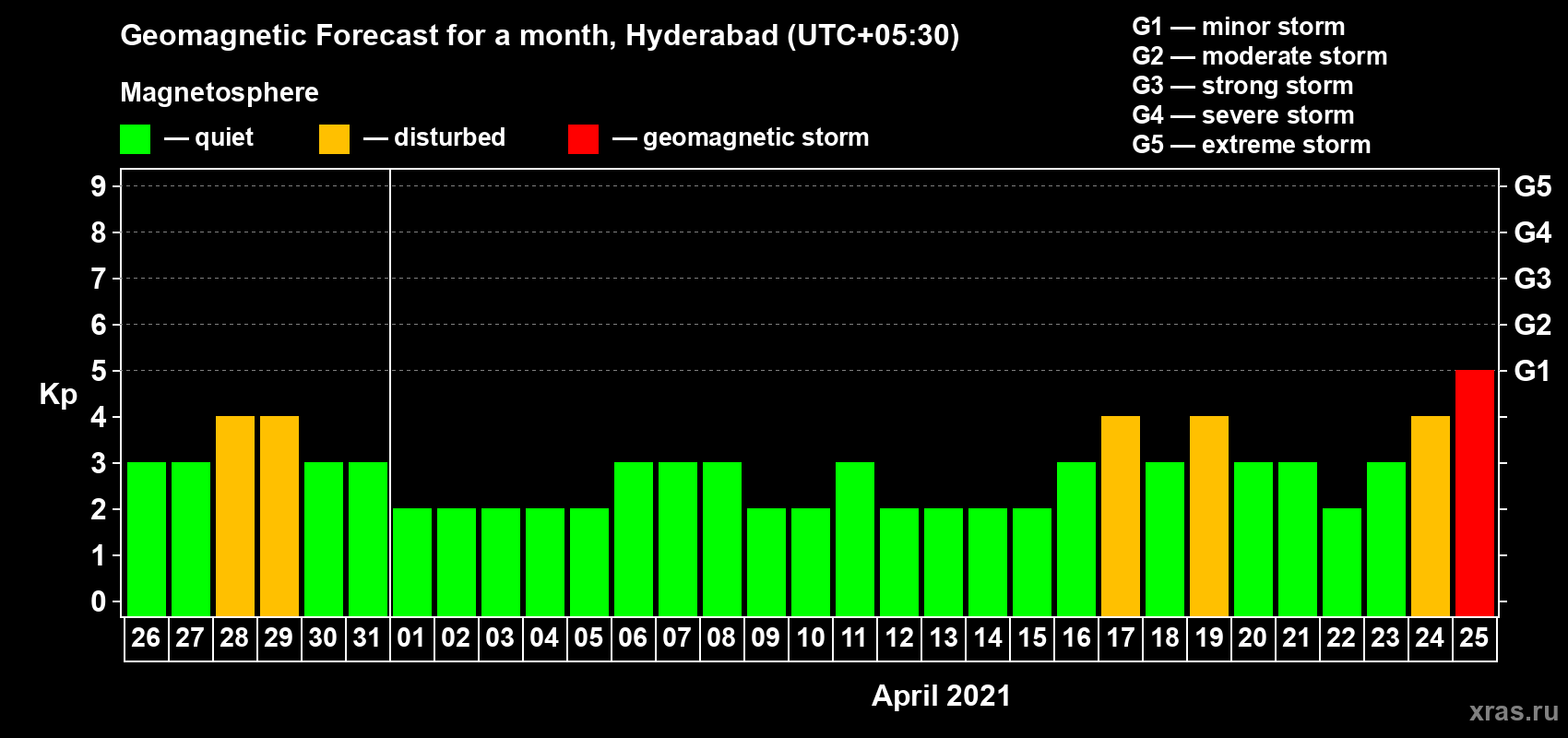
Task: Click the orange disturbed legend swatch
Action: click(334, 139)
